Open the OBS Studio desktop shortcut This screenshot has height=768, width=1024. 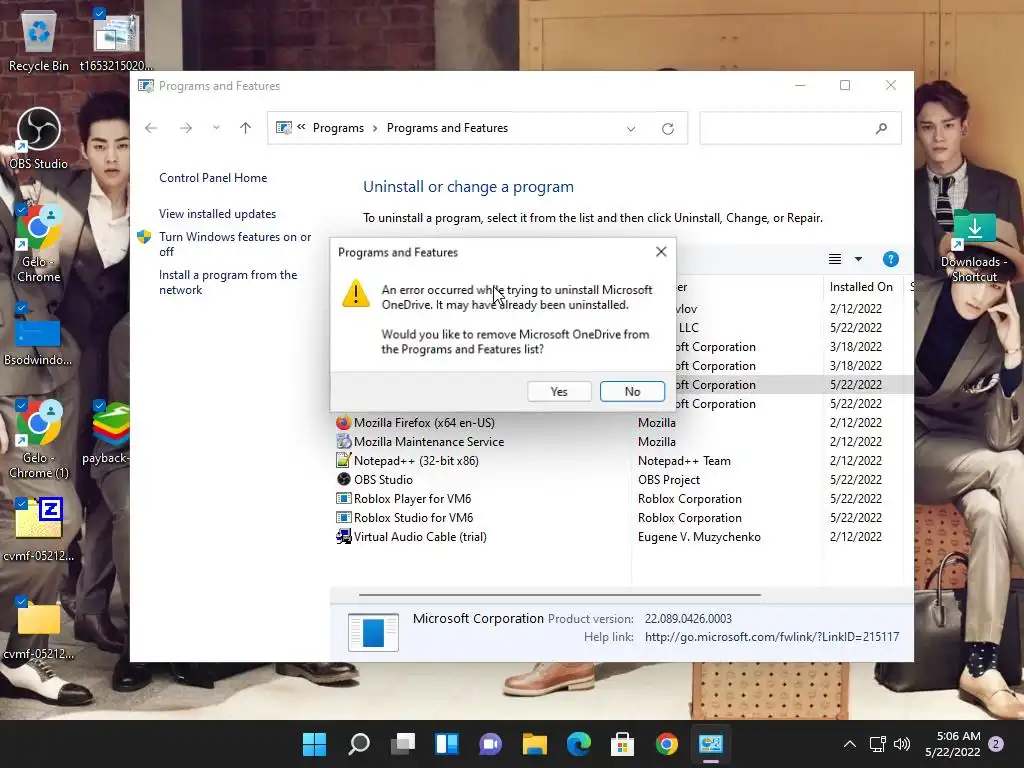[39, 138]
